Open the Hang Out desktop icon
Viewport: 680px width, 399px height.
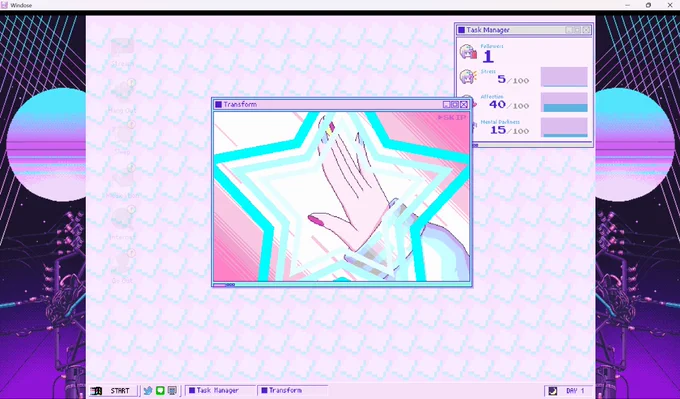click(122, 96)
